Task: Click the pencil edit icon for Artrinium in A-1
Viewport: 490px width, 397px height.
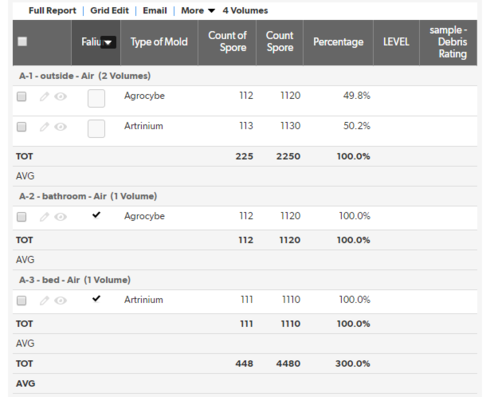Action: [x=44, y=127]
